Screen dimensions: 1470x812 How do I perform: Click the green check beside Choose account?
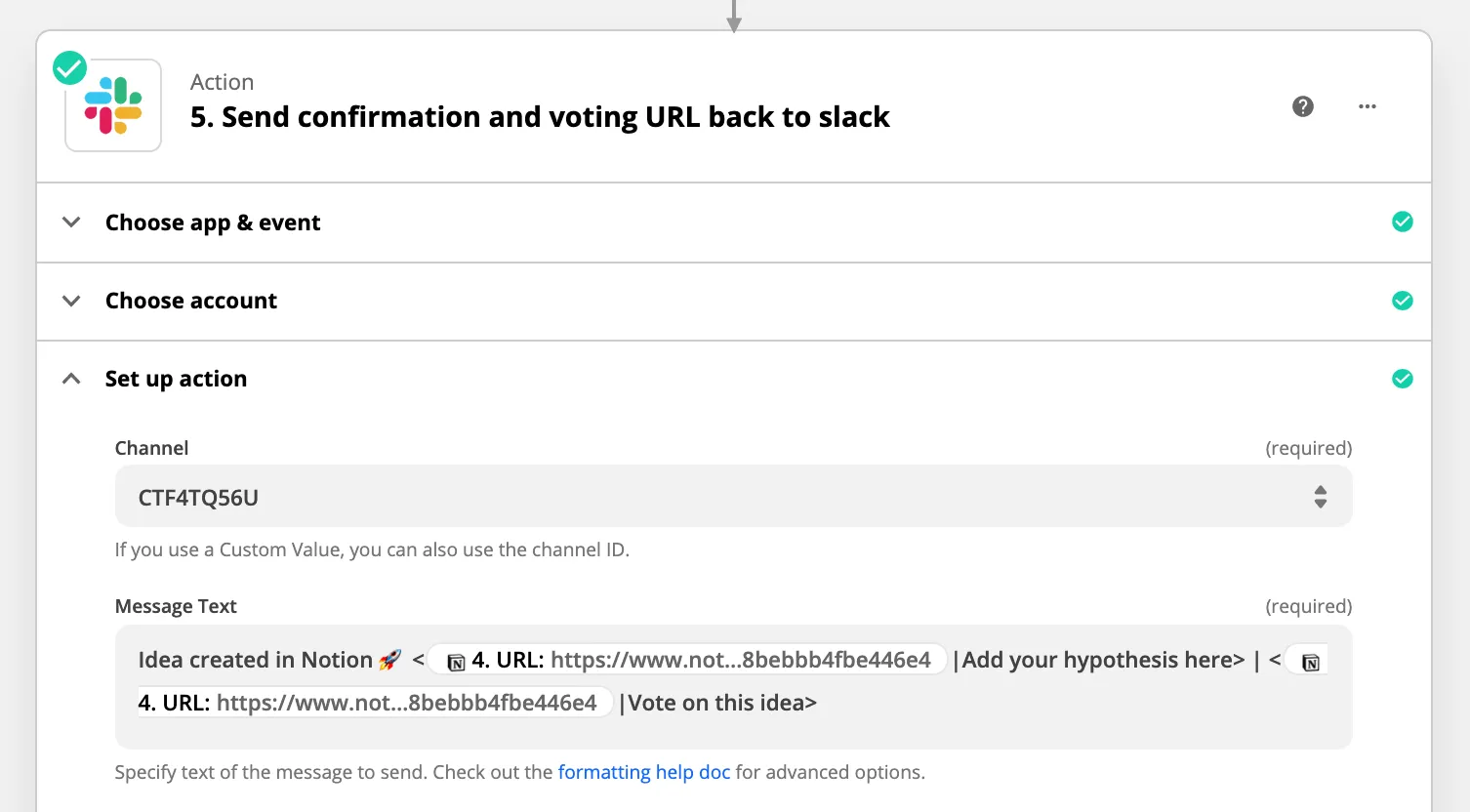click(x=1403, y=301)
